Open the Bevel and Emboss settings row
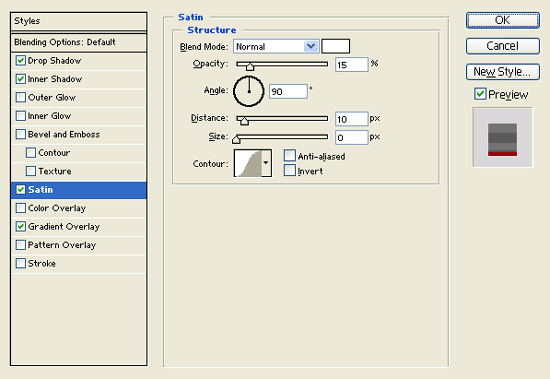This screenshot has height=379, width=550. [x=79, y=134]
